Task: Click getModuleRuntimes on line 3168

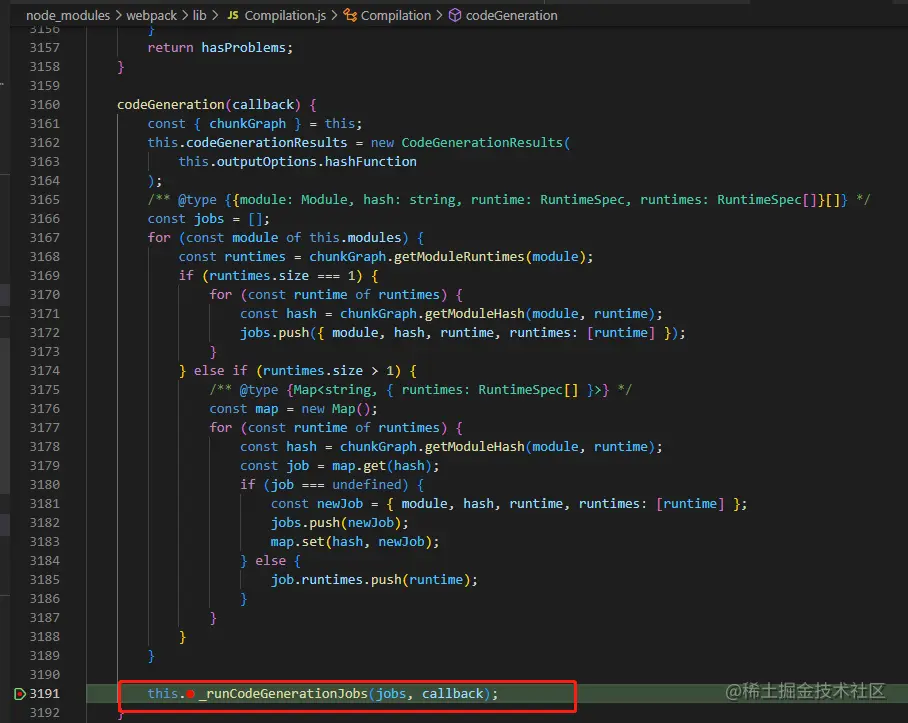Action: [459, 256]
